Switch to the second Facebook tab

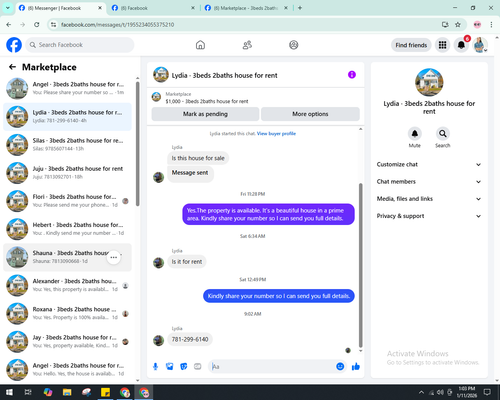pyautogui.click(x=153, y=8)
